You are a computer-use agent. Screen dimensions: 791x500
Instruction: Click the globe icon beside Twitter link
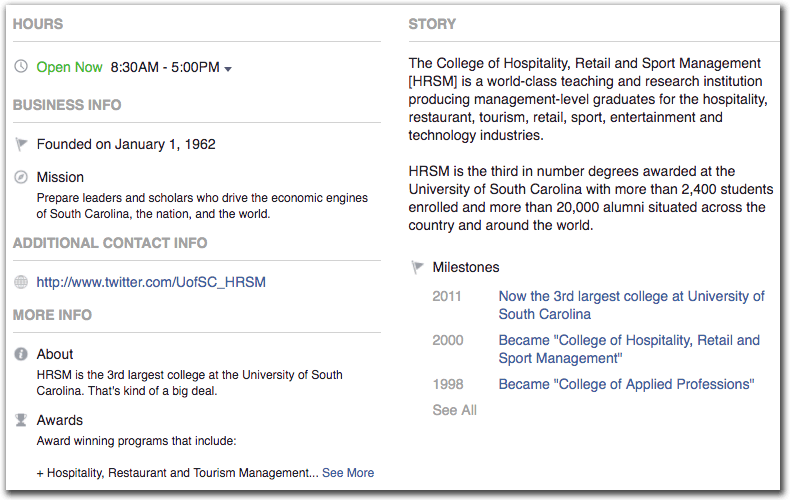[x=22, y=282]
